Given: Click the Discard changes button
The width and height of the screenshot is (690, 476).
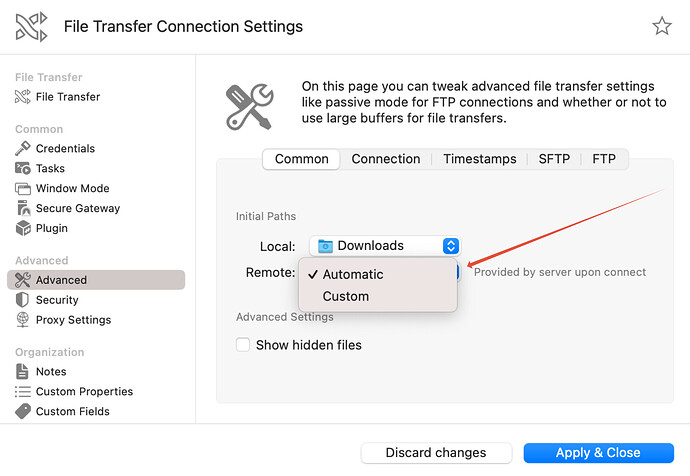Looking at the screenshot, I should pos(436,453).
